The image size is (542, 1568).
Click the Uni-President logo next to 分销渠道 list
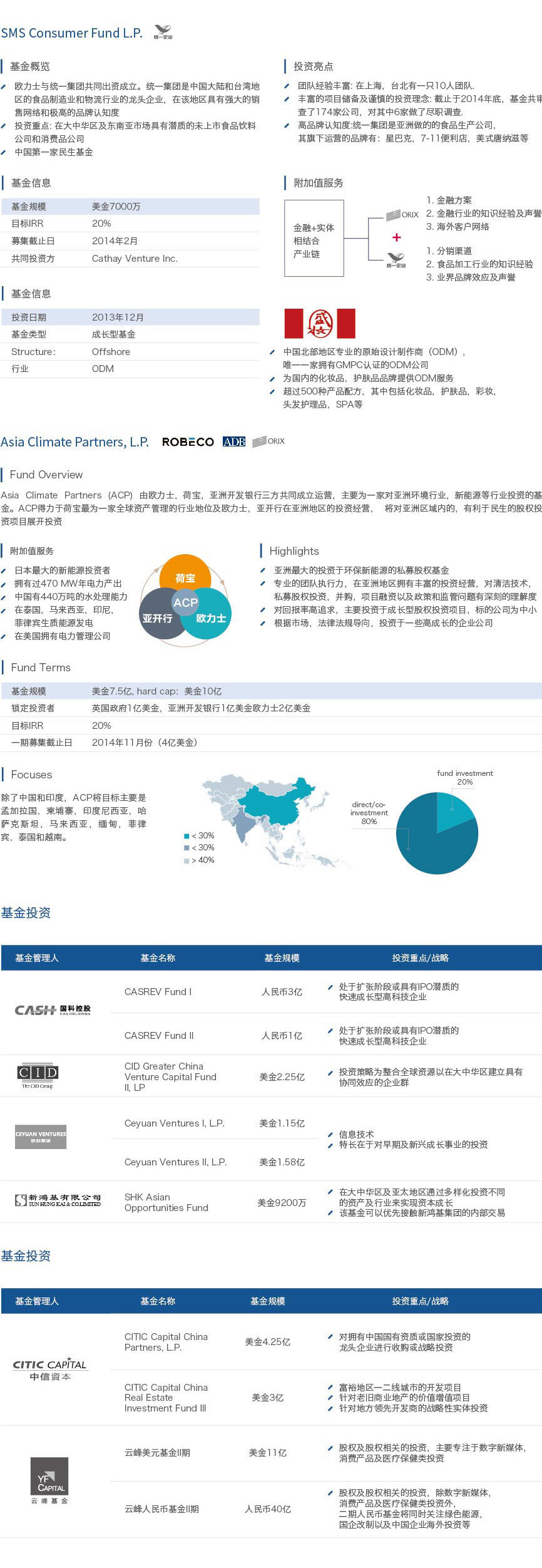(x=396, y=260)
